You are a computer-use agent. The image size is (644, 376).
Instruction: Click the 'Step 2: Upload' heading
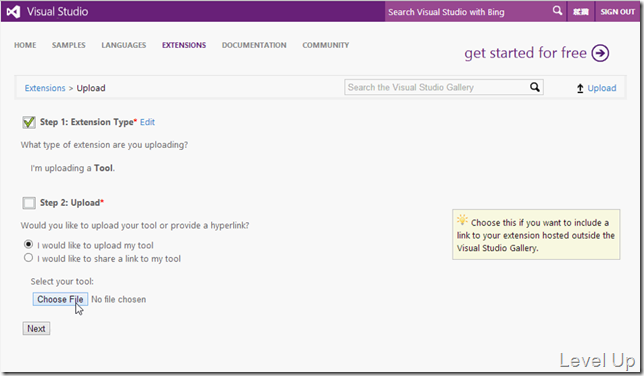(70, 203)
